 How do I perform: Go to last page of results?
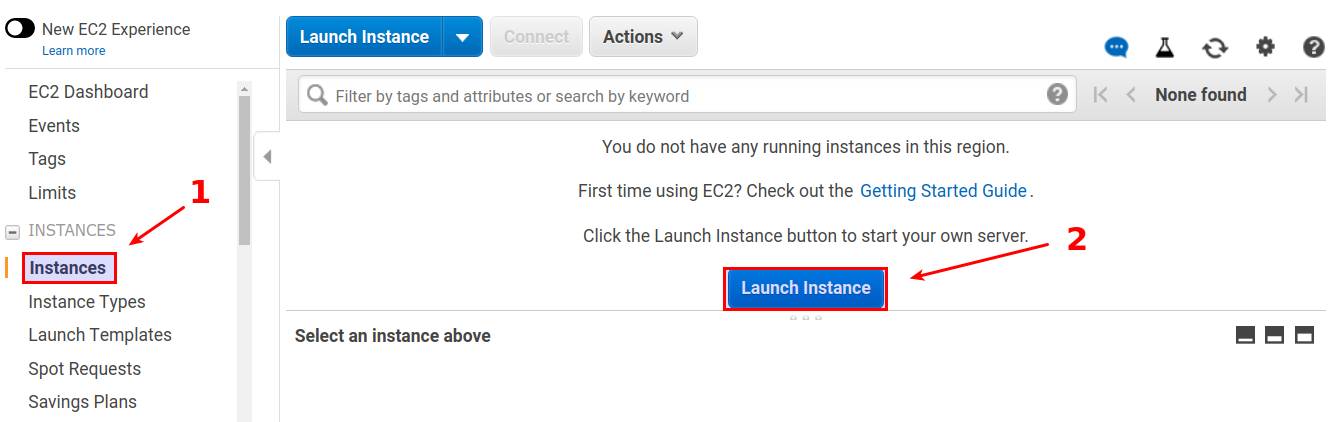click(x=1301, y=95)
